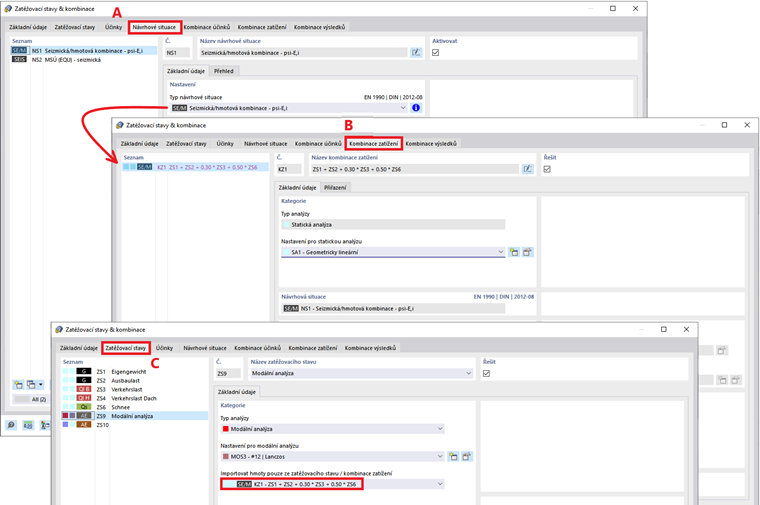Toggle the Řešit checkbox in window B

point(547,169)
